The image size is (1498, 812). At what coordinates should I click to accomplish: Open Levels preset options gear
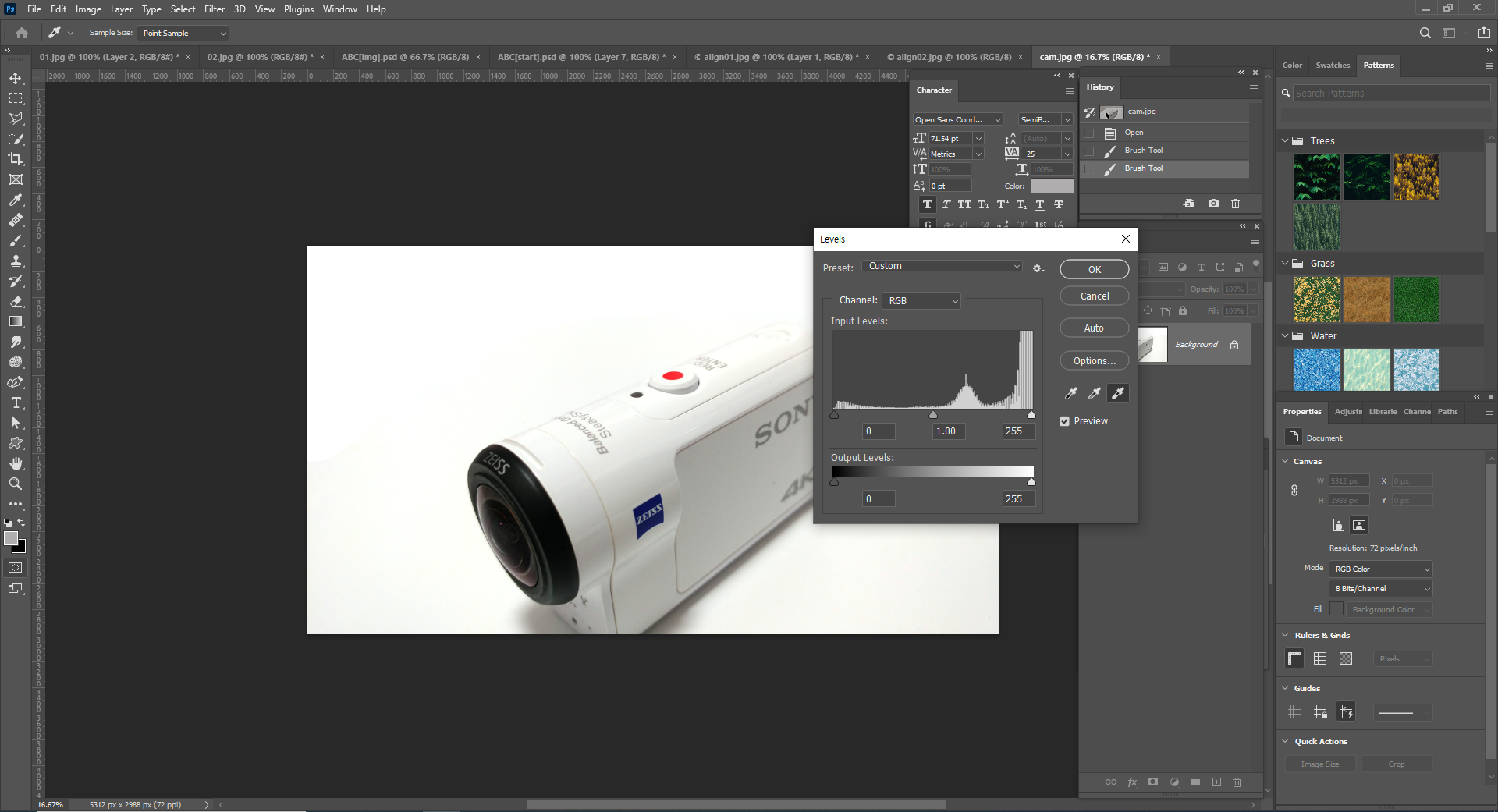pyautogui.click(x=1038, y=268)
